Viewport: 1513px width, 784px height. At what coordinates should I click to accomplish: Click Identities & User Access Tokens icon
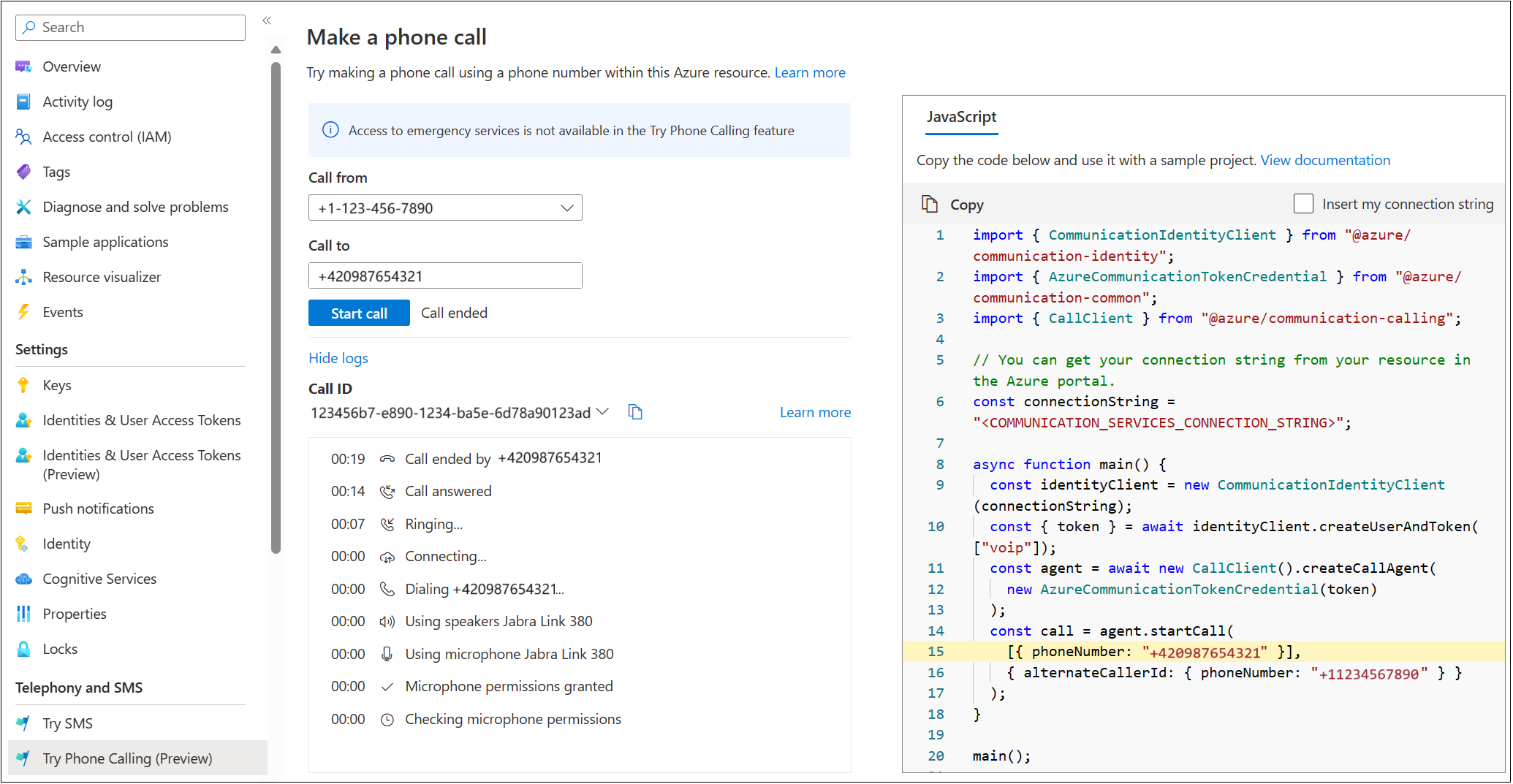(23, 420)
